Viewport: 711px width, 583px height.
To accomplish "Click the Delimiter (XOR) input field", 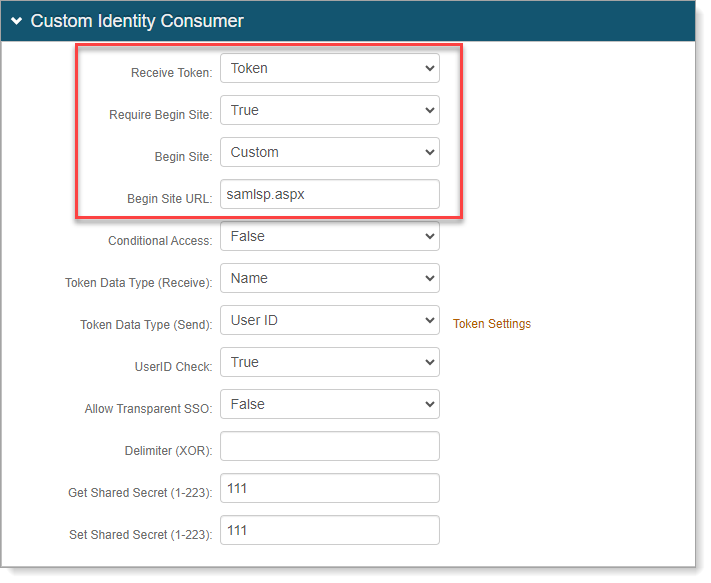I will click(x=329, y=446).
